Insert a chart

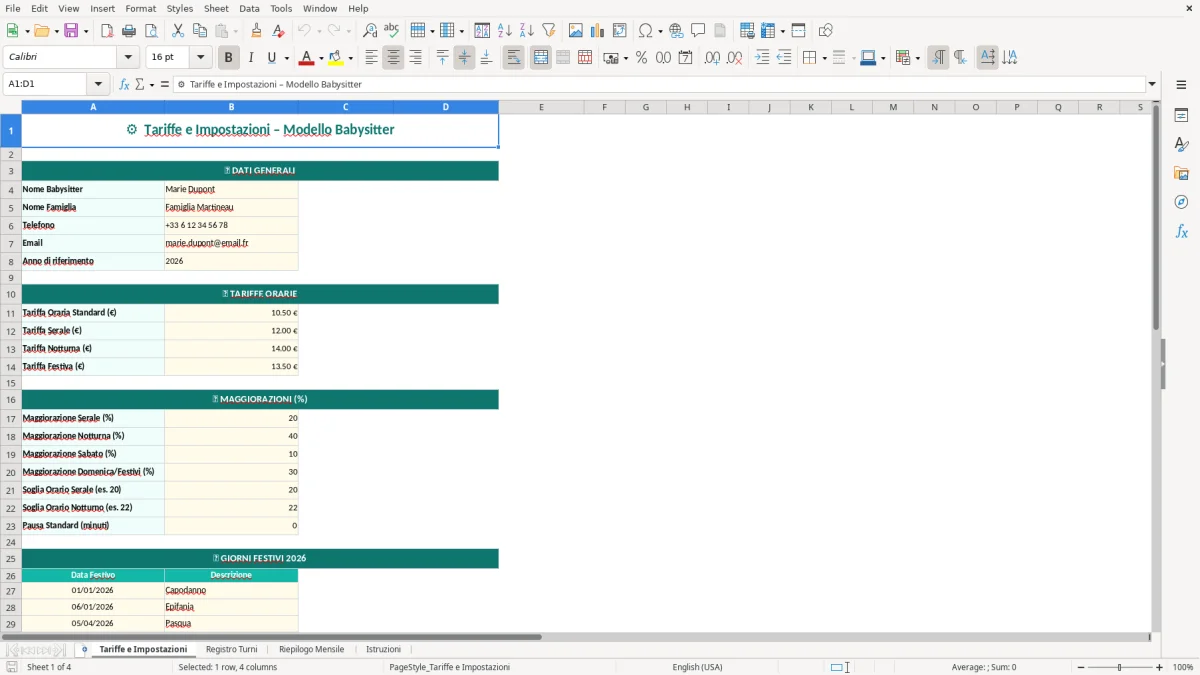tap(598, 31)
